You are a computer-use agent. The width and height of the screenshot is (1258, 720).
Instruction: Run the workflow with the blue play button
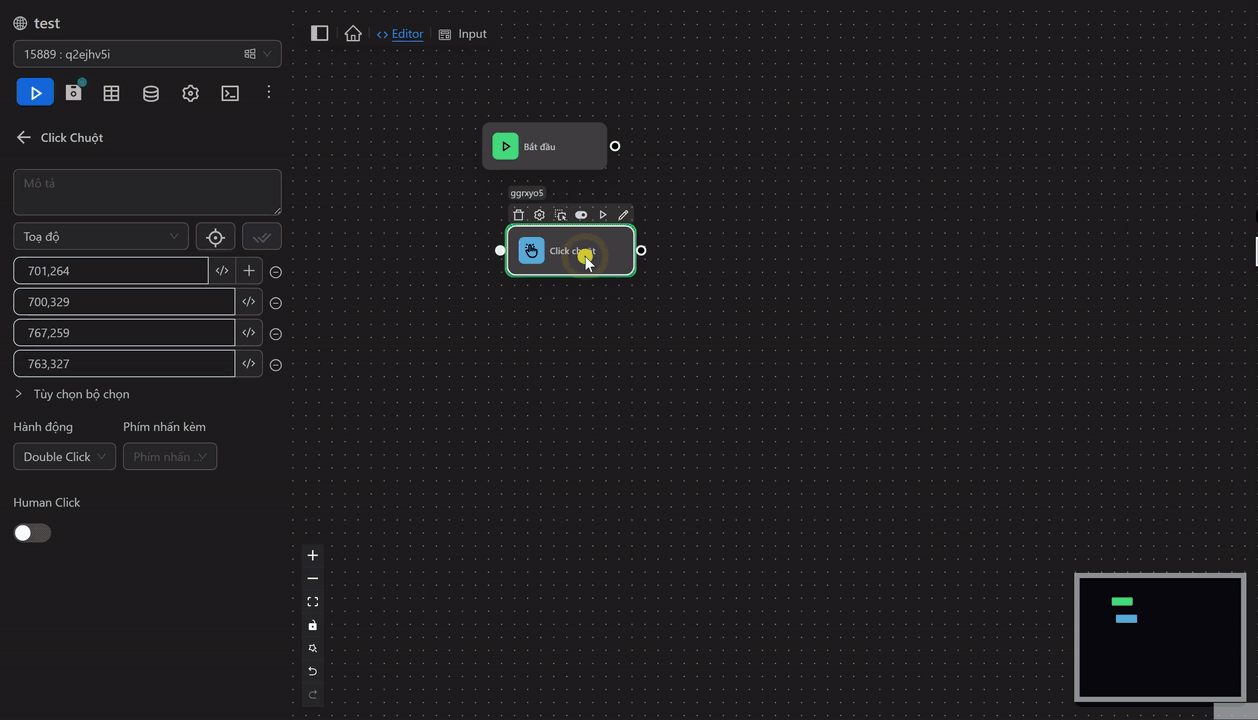click(x=35, y=93)
